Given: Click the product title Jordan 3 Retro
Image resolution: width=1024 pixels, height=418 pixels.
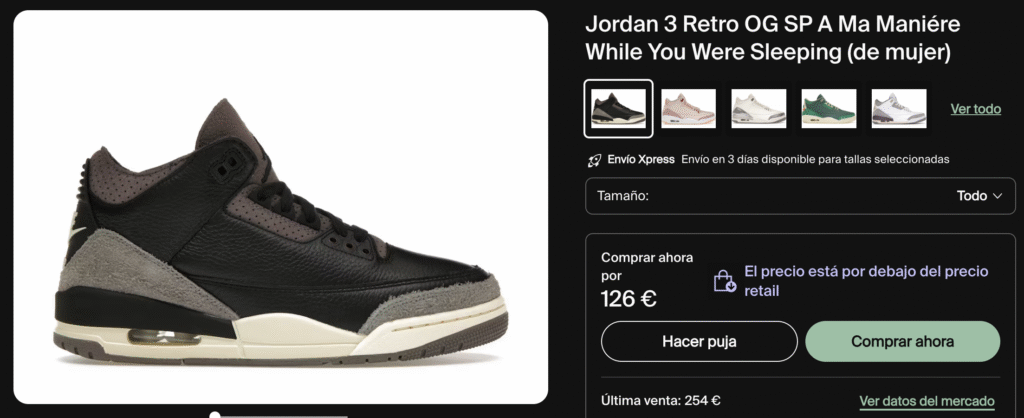Looking at the screenshot, I should [773, 38].
